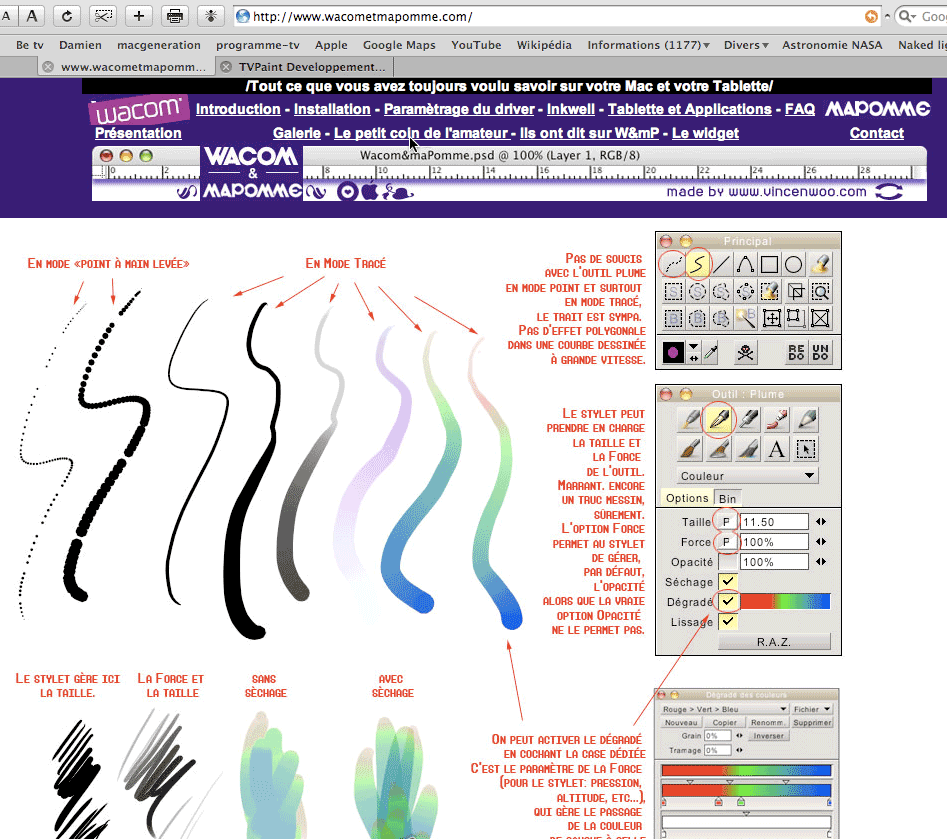Toggle the P pressure button for Taille
Screen dimensions: 947x839
[x=727, y=522]
